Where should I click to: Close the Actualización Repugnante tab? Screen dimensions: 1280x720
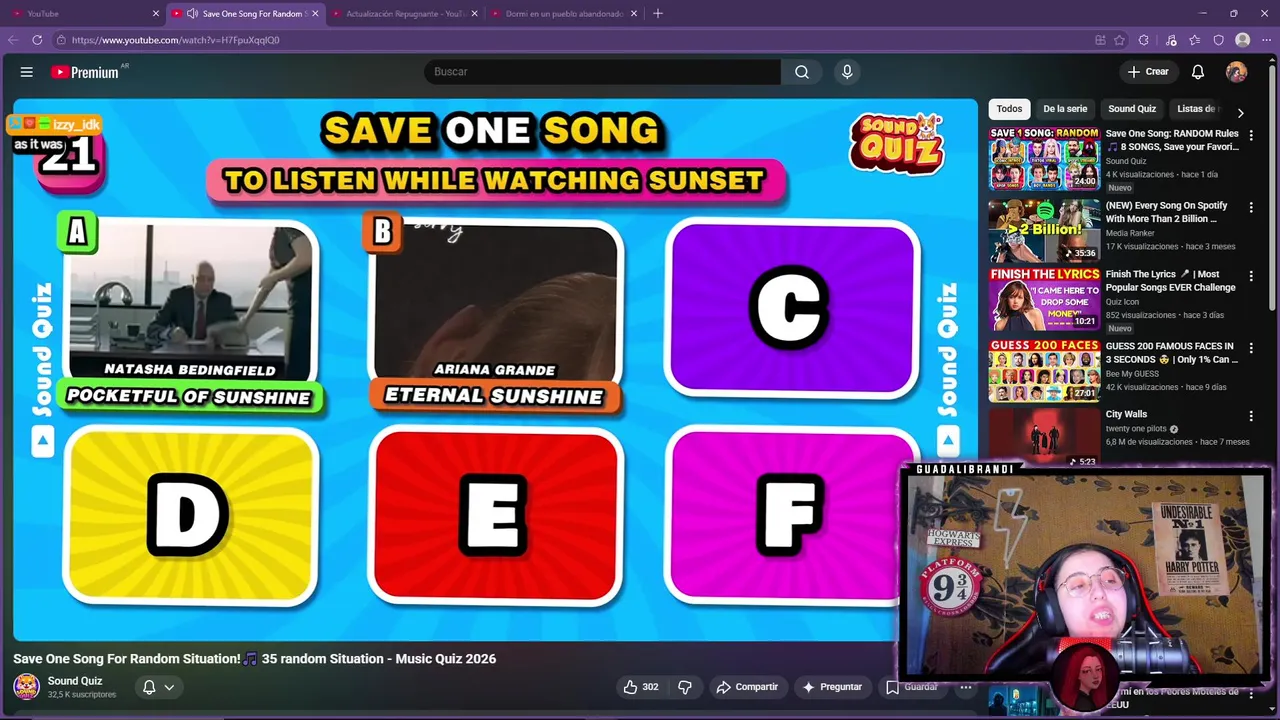tap(474, 14)
